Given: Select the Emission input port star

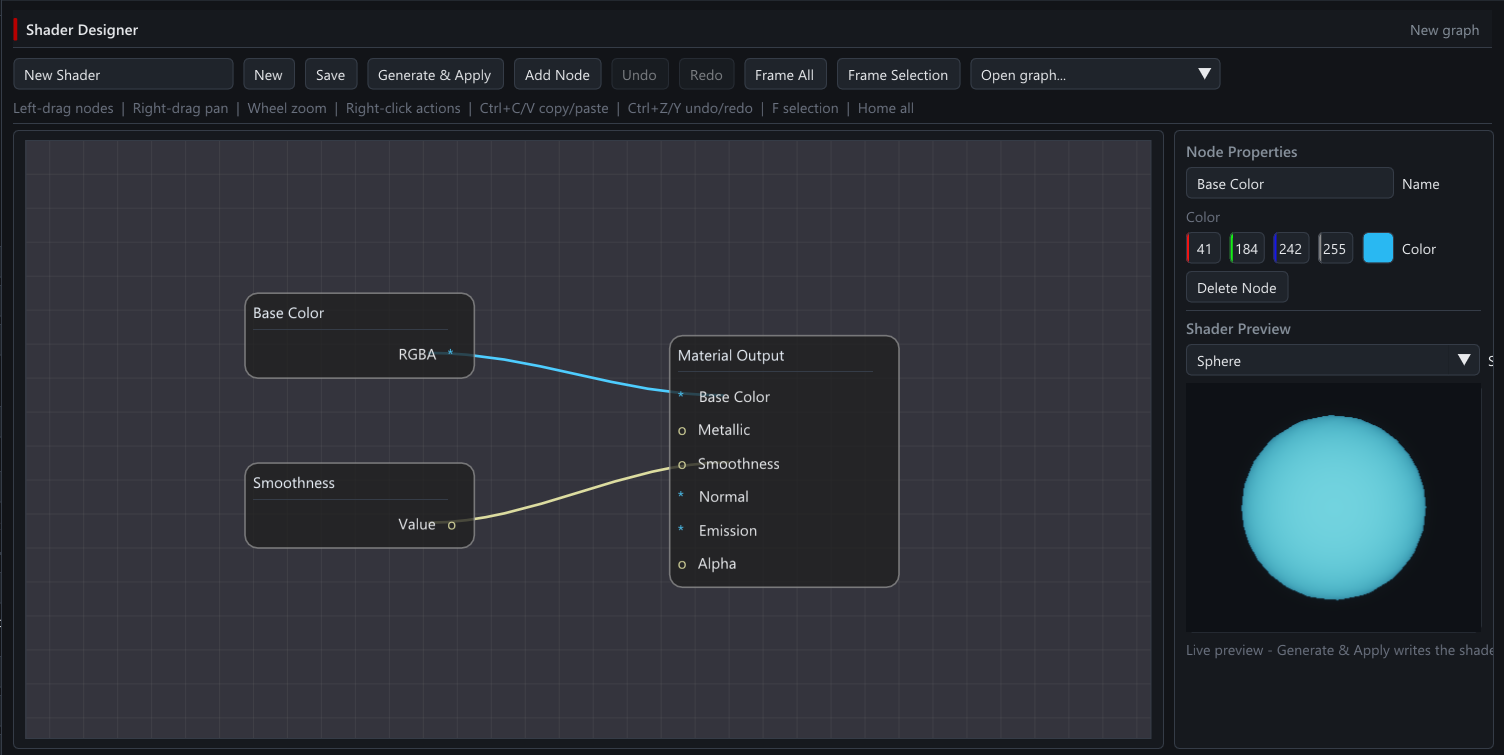Looking at the screenshot, I should pos(681,531).
